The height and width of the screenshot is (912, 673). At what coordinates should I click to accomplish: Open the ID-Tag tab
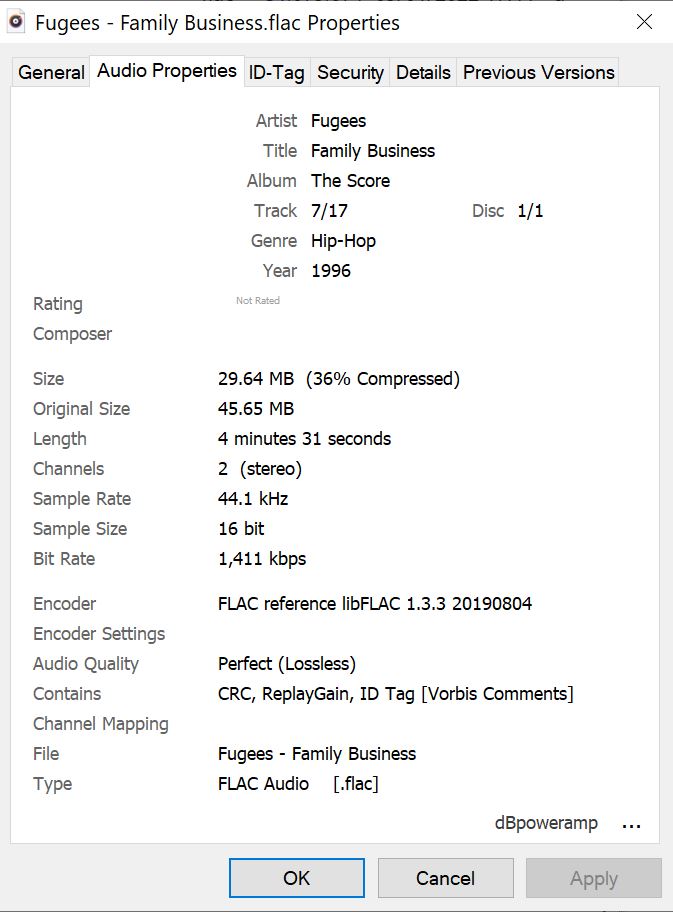click(277, 72)
